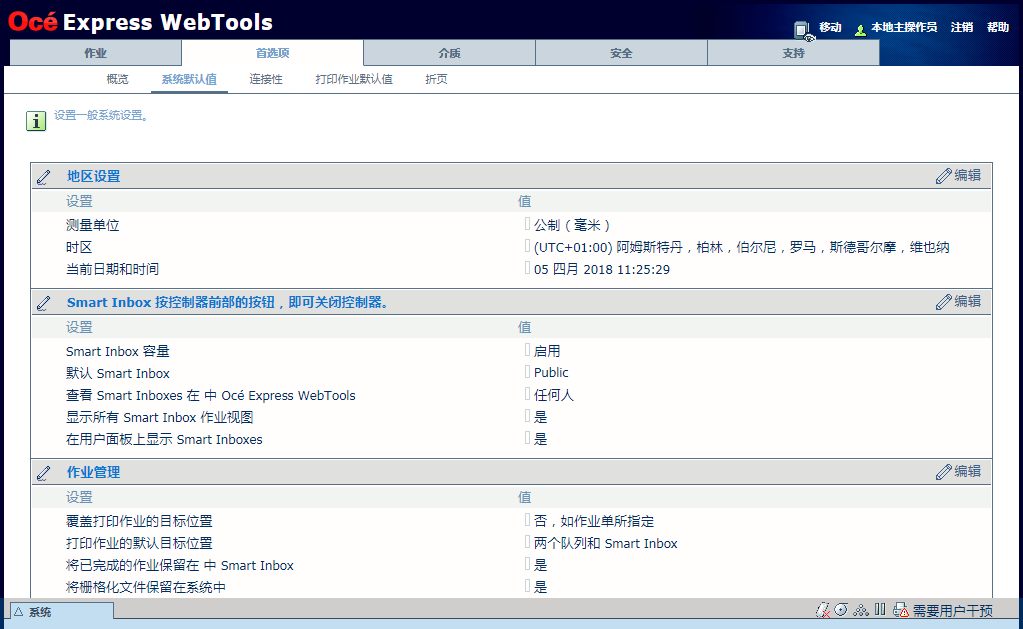Click the 作业管理 section heading
This screenshot has width=1023, height=629.
(93, 472)
